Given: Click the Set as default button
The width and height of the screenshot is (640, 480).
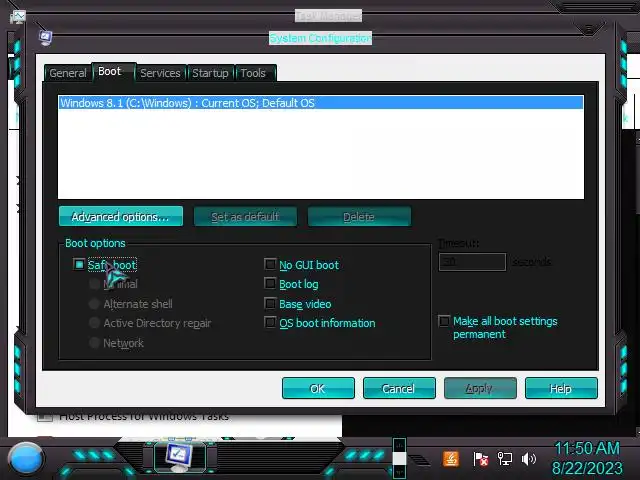Looking at the screenshot, I should (x=245, y=216).
